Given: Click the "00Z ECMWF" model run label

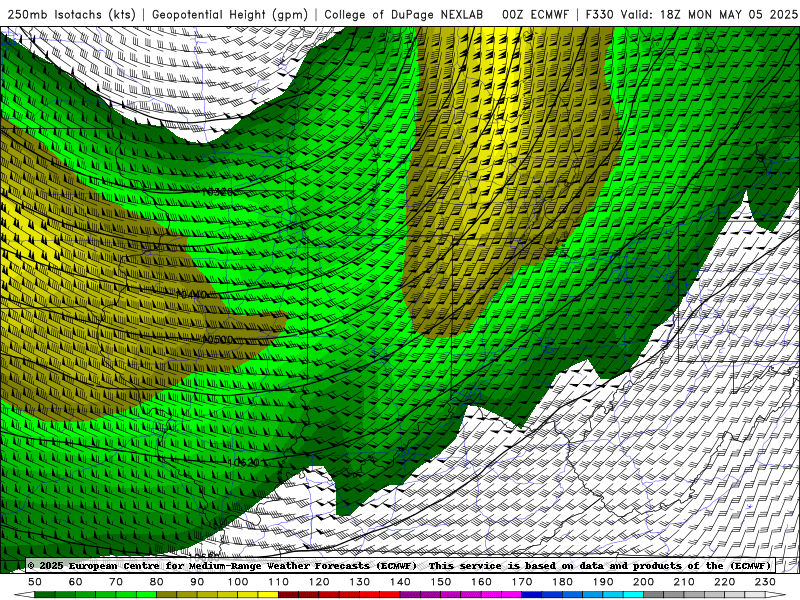Looking at the screenshot, I should pos(535,15).
